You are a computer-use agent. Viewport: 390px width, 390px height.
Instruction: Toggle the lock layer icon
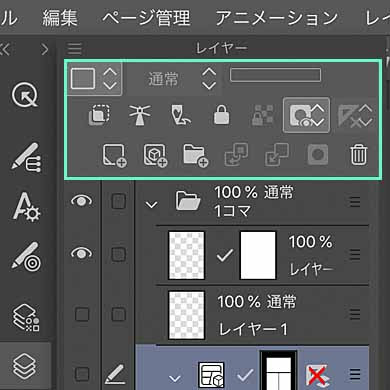tap(221, 115)
